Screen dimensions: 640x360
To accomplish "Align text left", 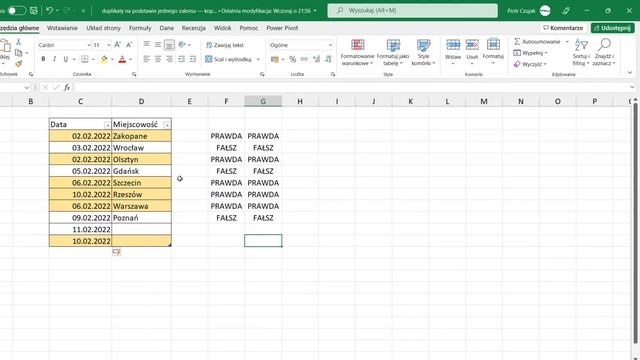I will [146, 59].
